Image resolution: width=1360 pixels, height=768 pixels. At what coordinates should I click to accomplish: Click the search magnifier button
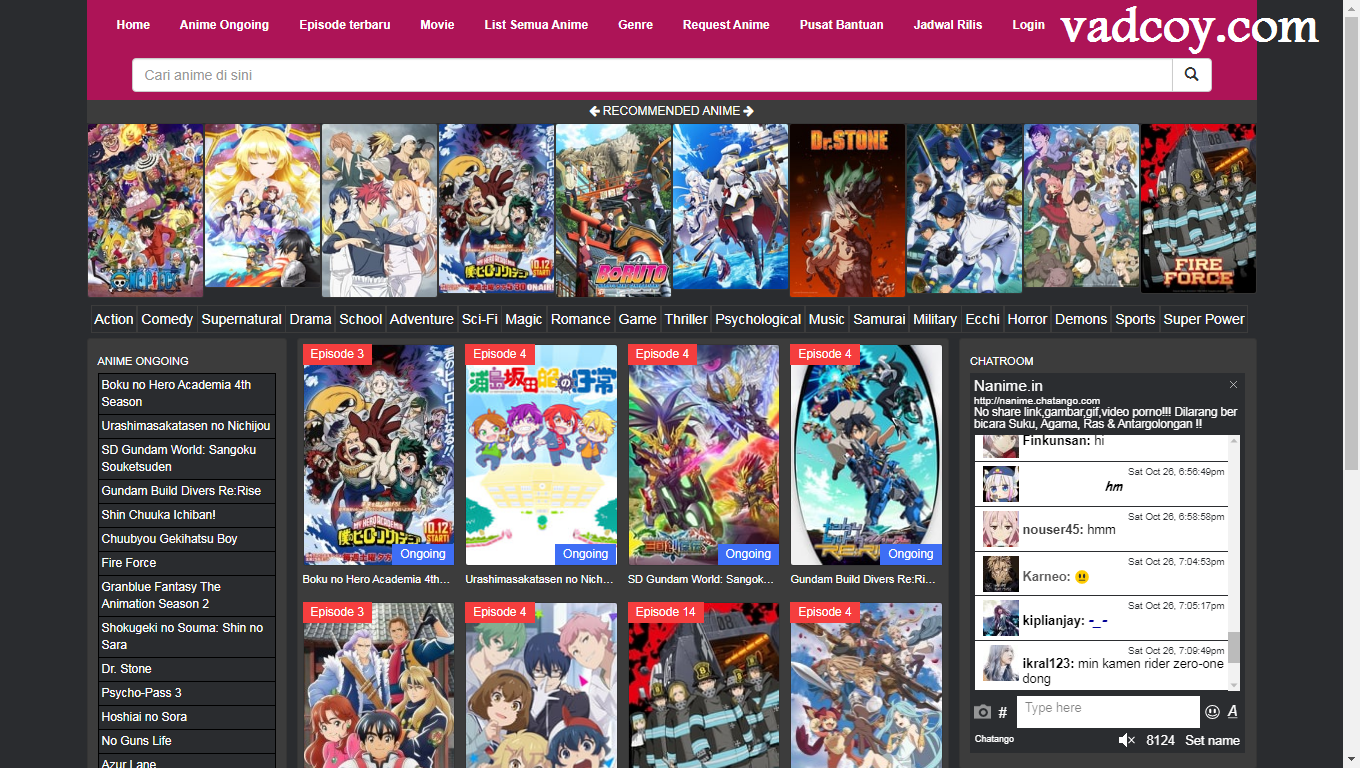coord(1191,75)
